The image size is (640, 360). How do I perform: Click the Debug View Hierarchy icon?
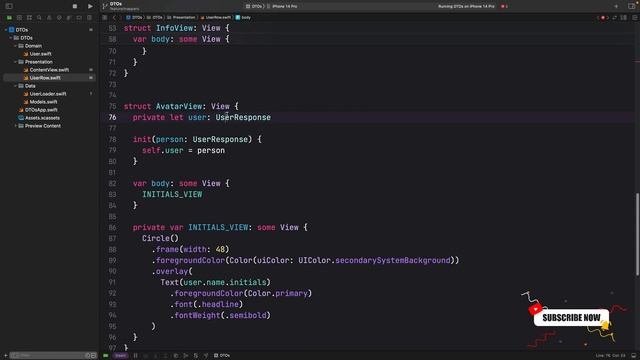click(x=176, y=356)
